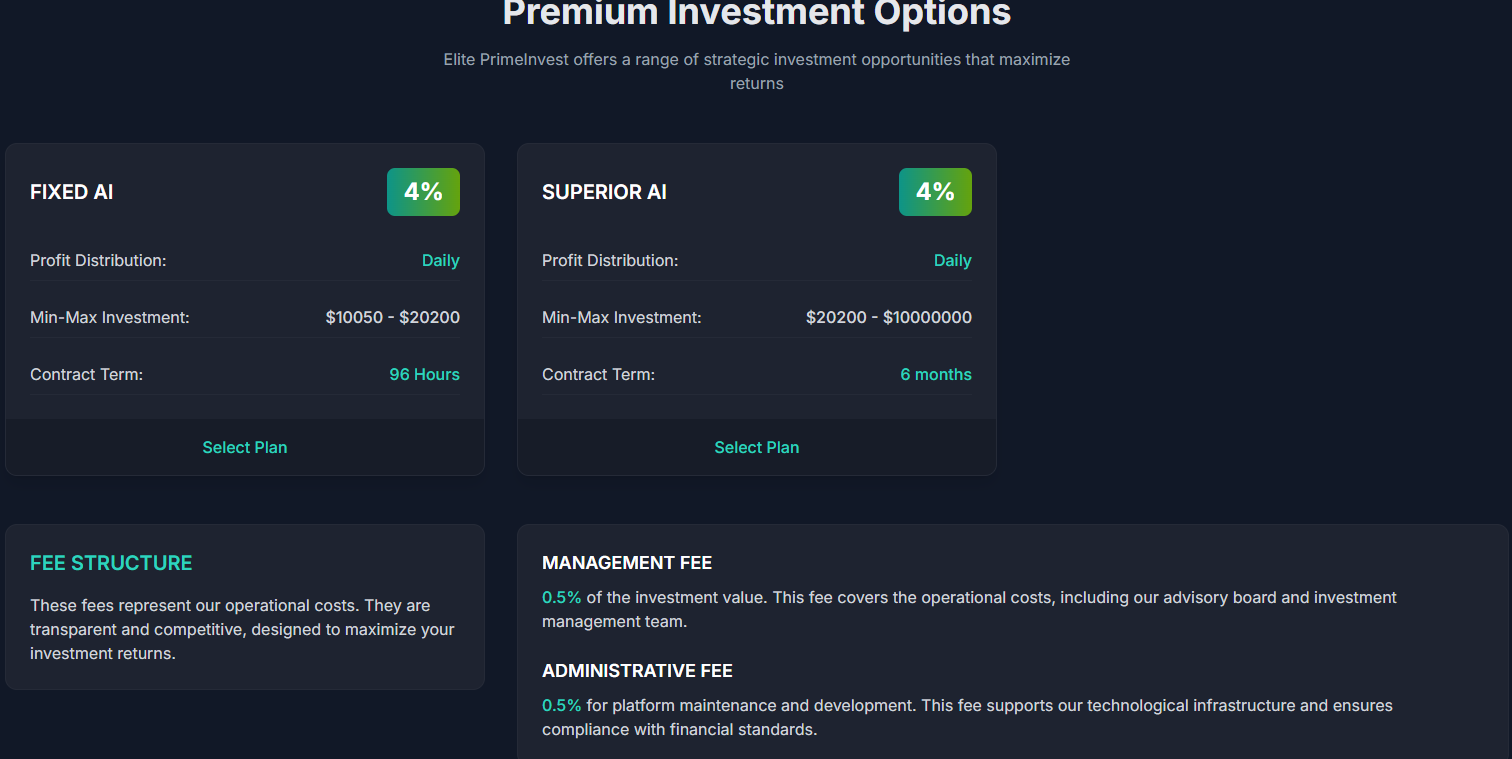This screenshot has height=759, width=1512.
Task: Select the FIXED AI plan title
Action: point(72,192)
